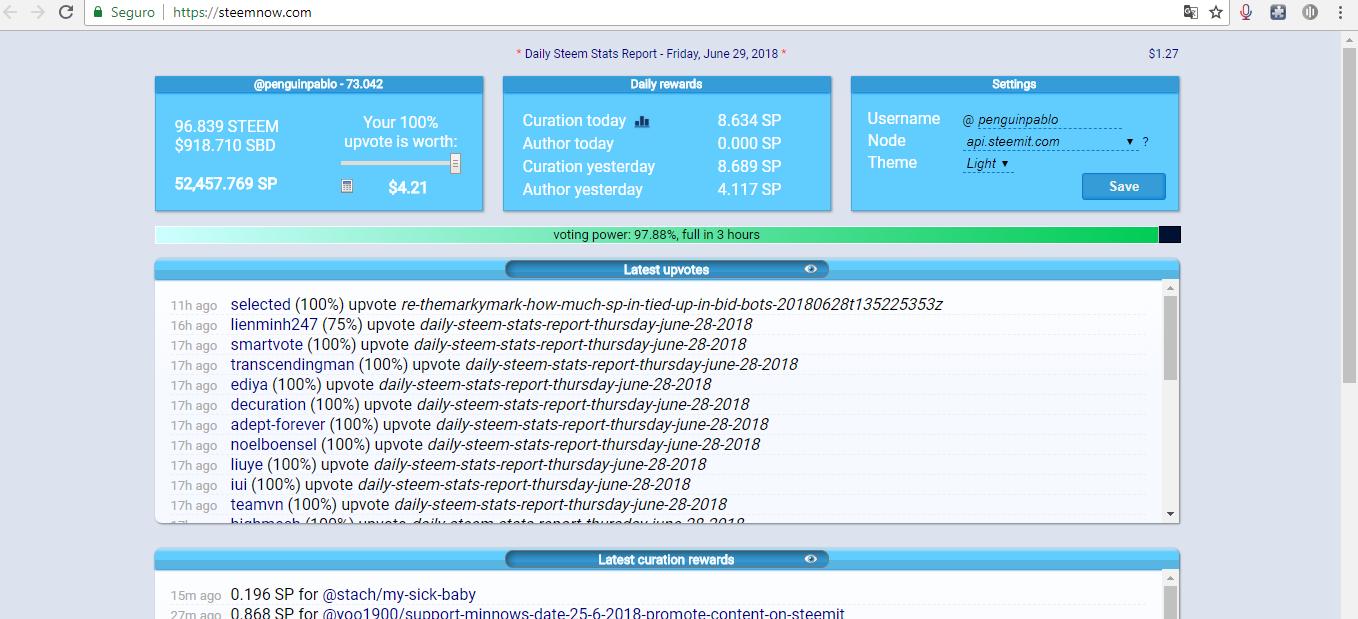1358x619 pixels.
Task: Open the @yoo1900 support-minnows post link
Action: (583, 614)
